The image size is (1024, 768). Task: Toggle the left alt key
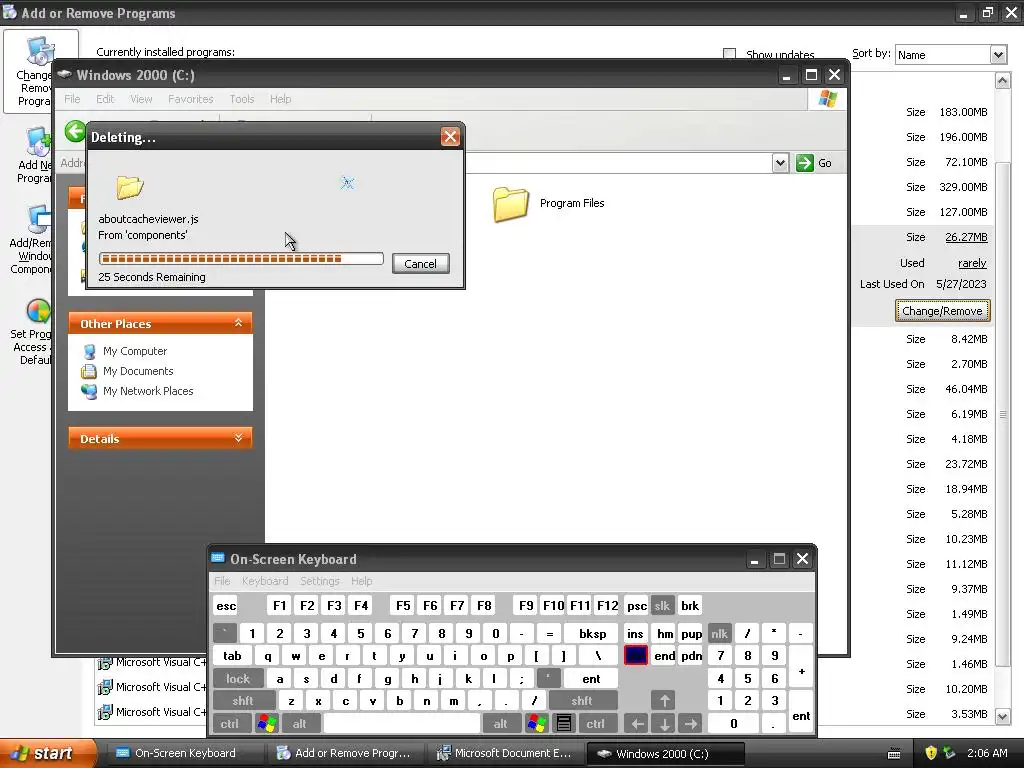click(x=299, y=724)
